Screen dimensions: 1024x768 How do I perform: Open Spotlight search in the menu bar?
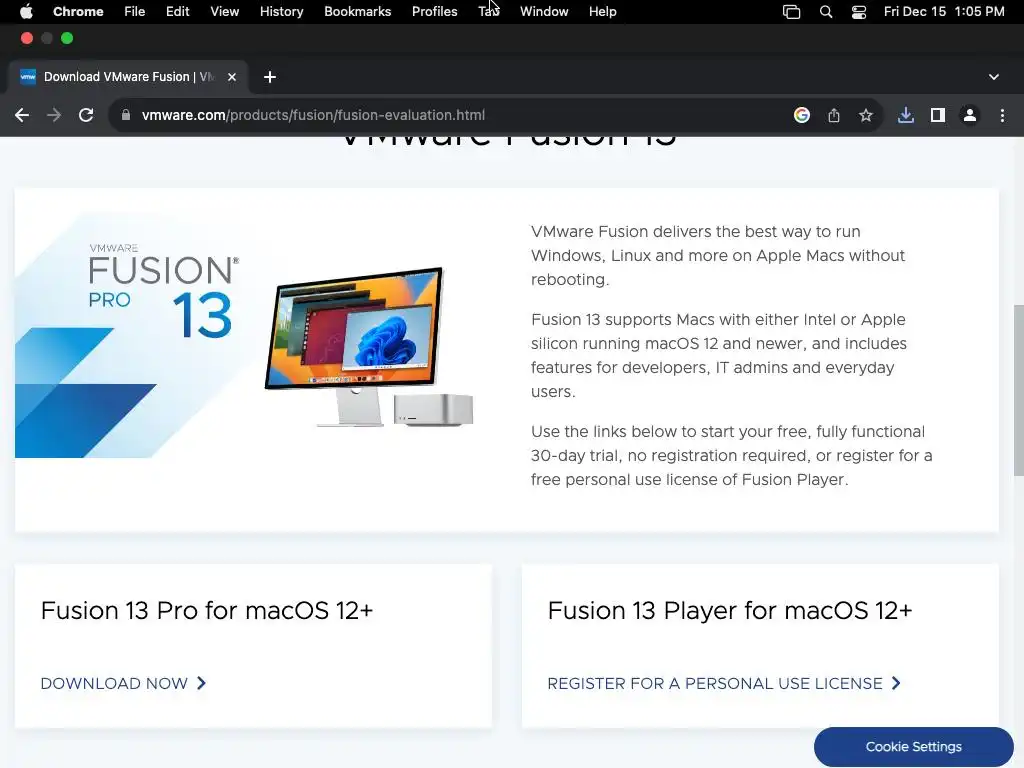point(826,12)
